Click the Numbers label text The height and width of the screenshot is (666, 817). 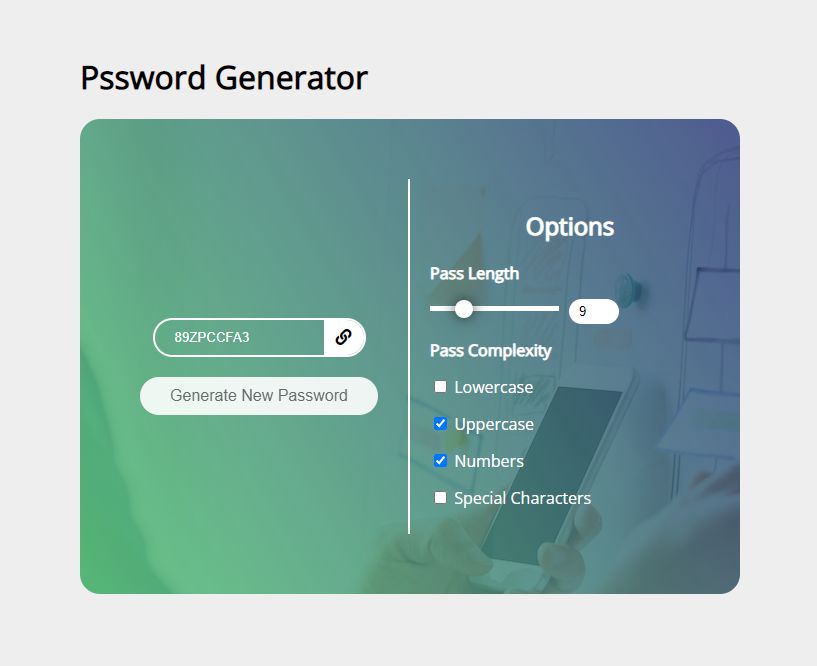489,461
